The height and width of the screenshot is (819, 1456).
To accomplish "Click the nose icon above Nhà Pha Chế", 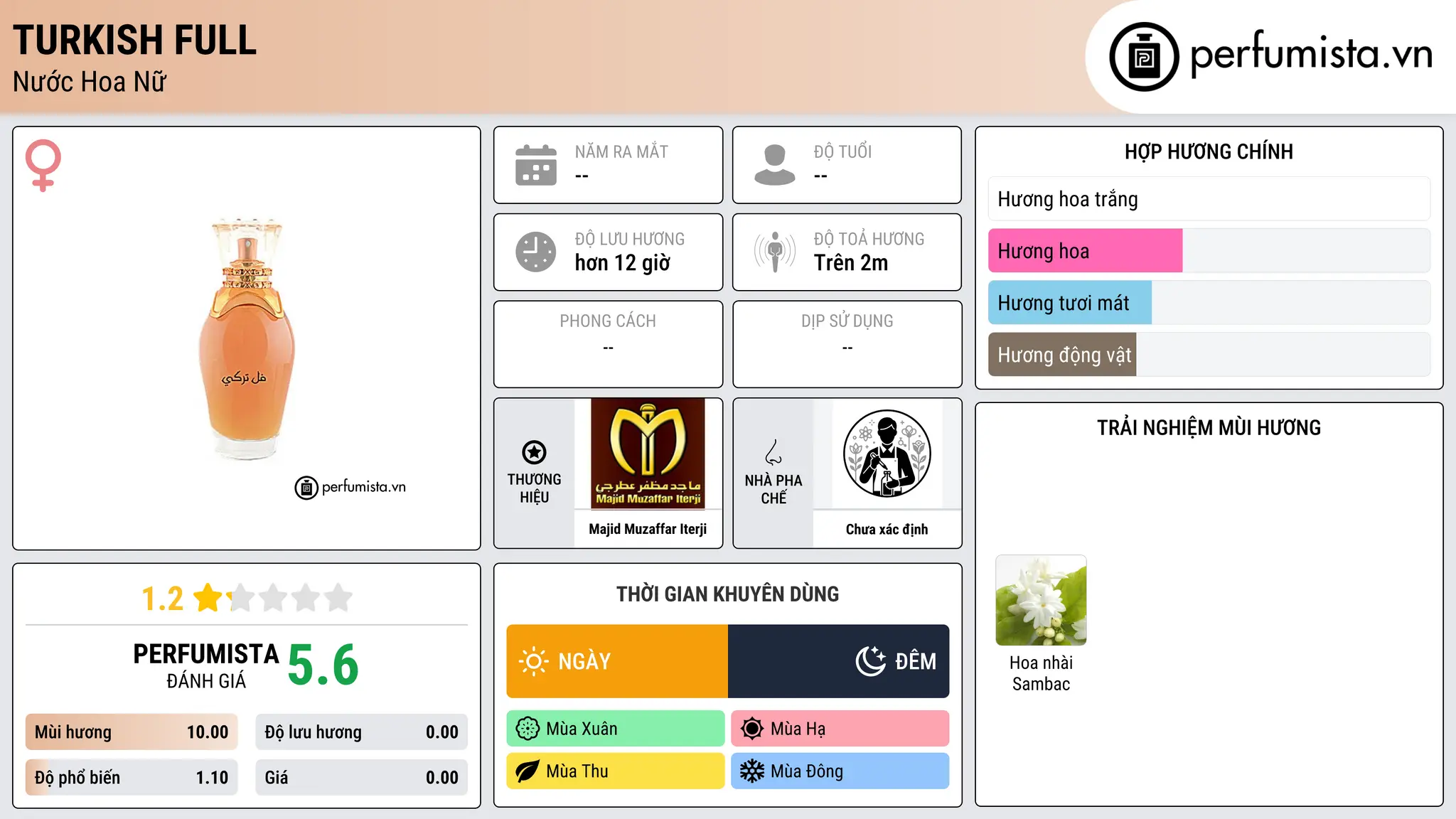I will point(773,452).
